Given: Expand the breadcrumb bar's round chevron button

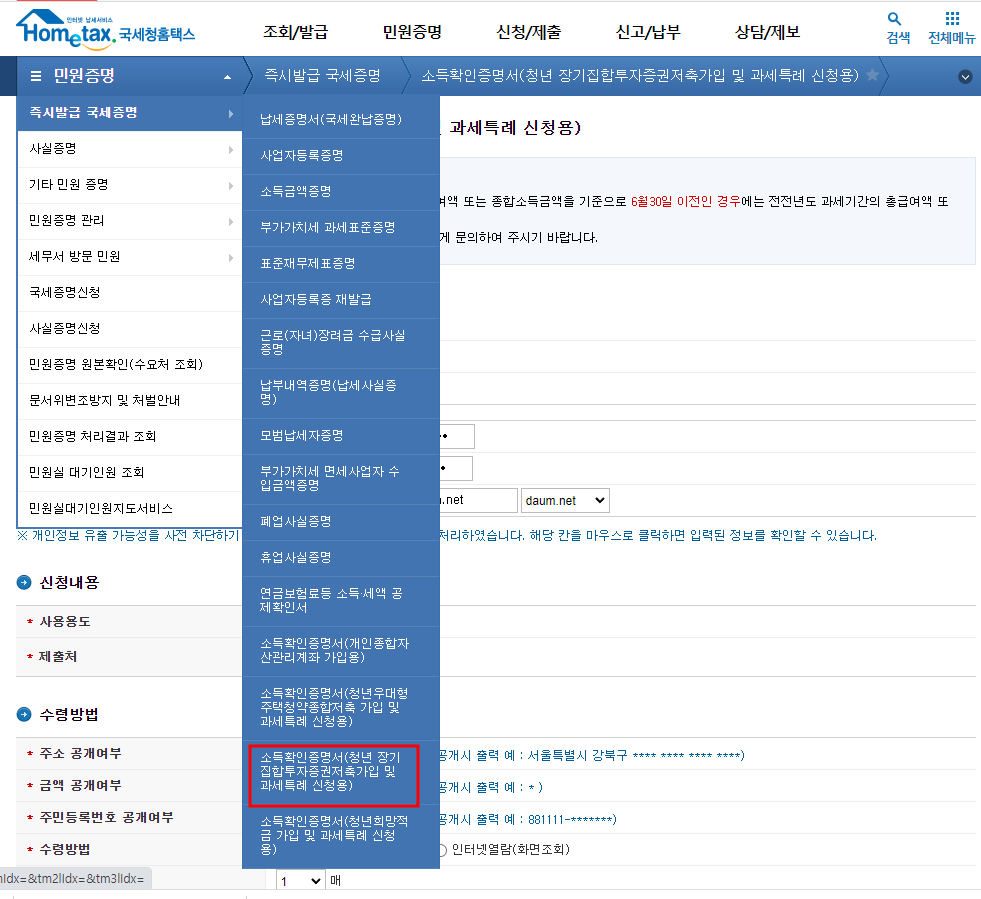Looking at the screenshot, I should pyautogui.click(x=965, y=77).
